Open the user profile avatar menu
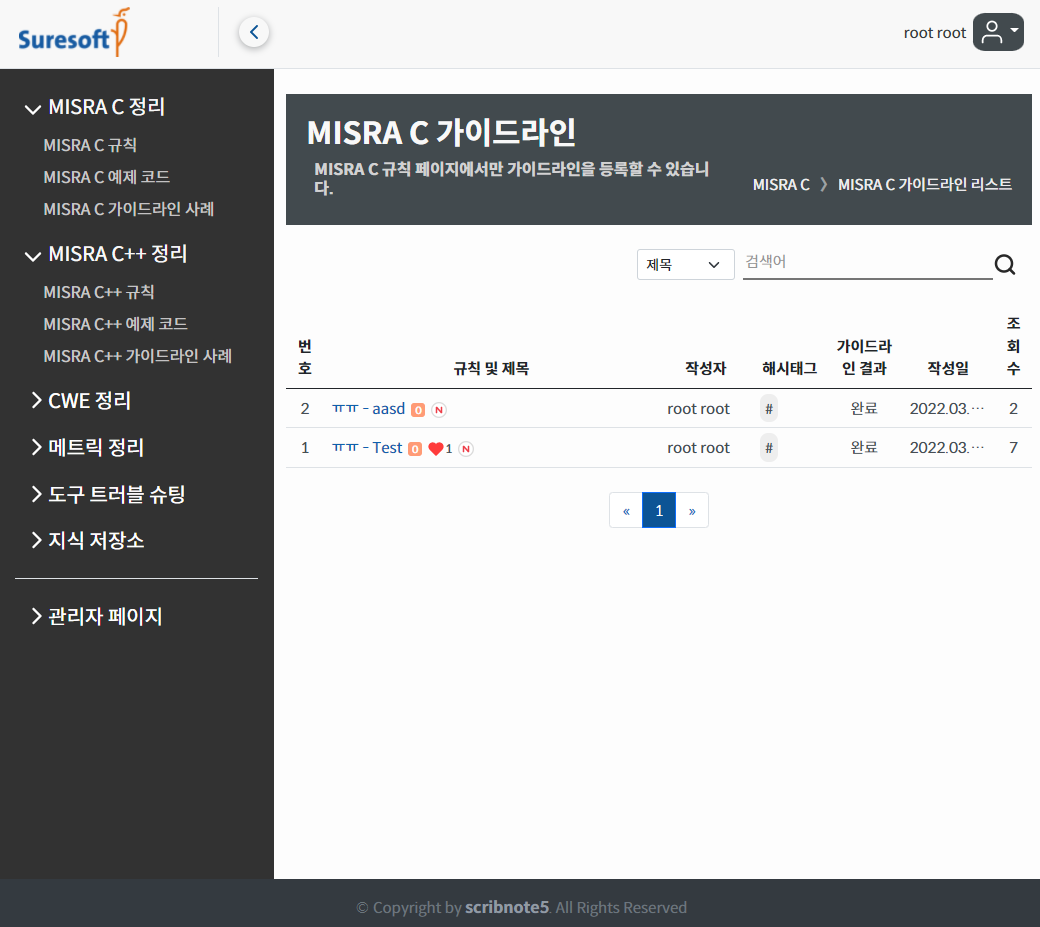Screen dimensions: 1040x927 point(997,32)
